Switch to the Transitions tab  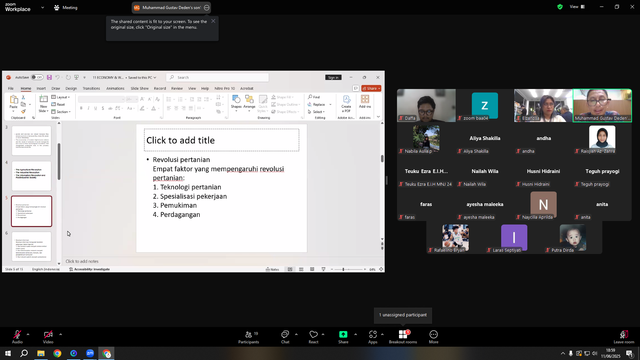click(x=91, y=88)
